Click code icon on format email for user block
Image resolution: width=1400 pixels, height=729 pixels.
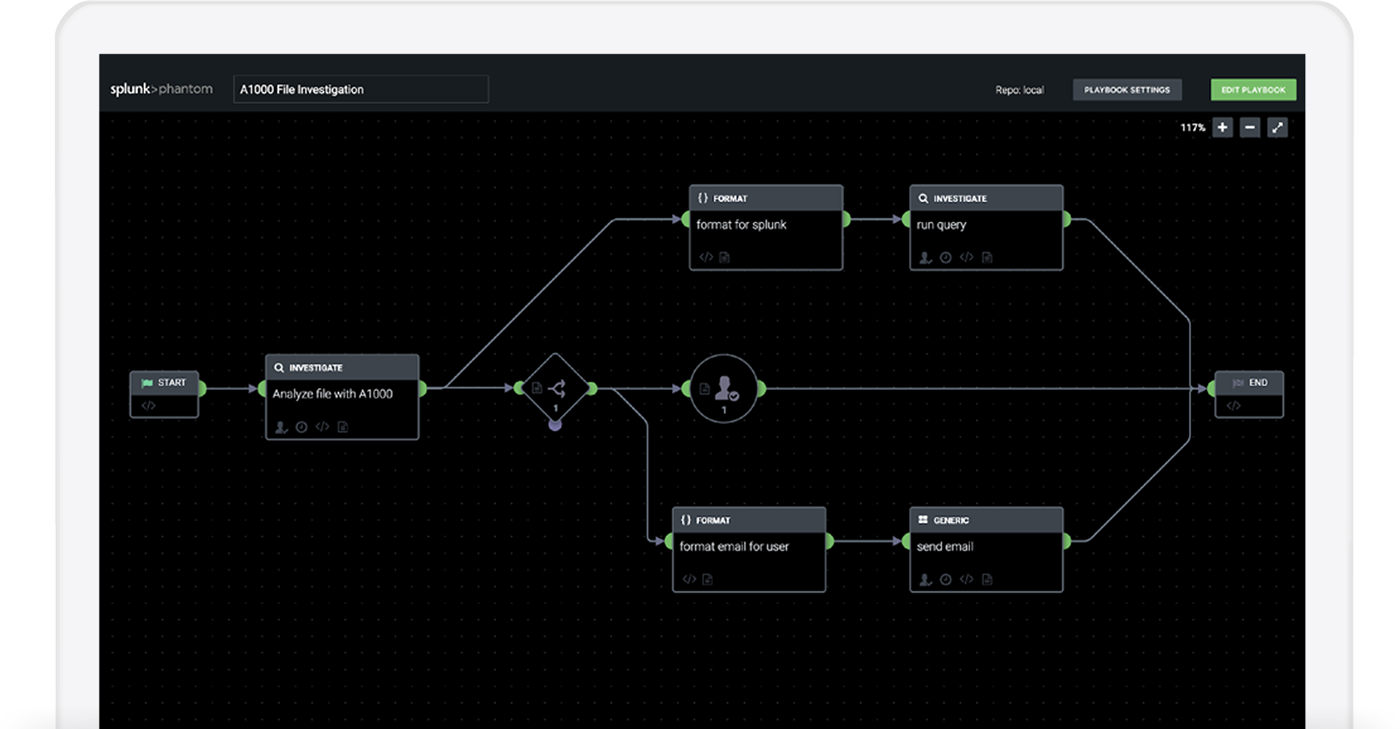click(689, 579)
